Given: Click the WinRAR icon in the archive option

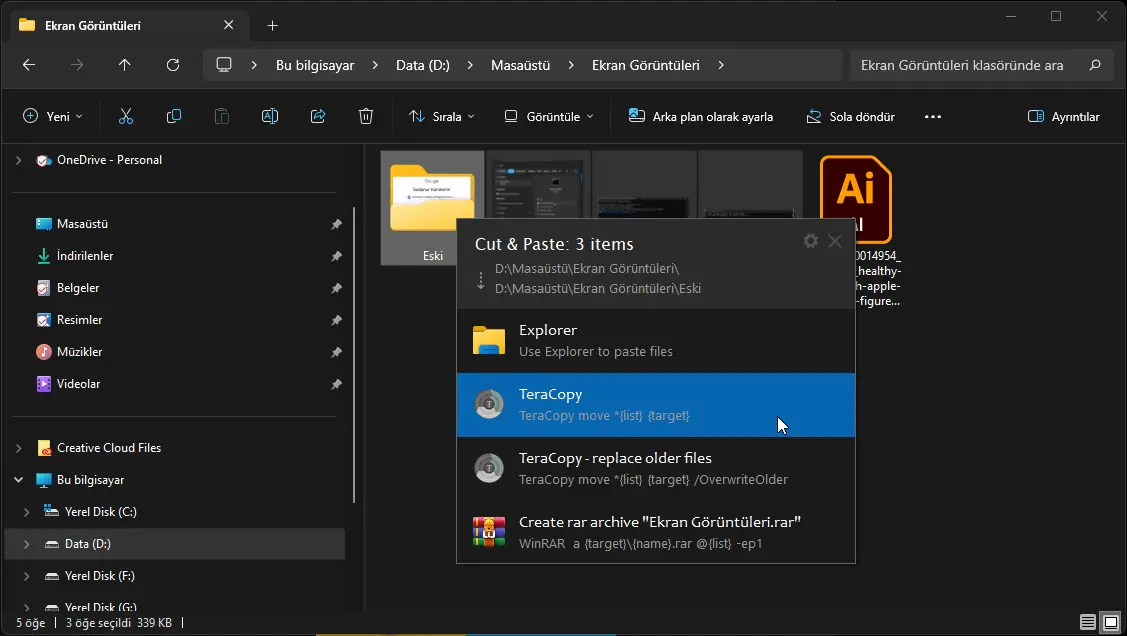Looking at the screenshot, I should point(489,531).
